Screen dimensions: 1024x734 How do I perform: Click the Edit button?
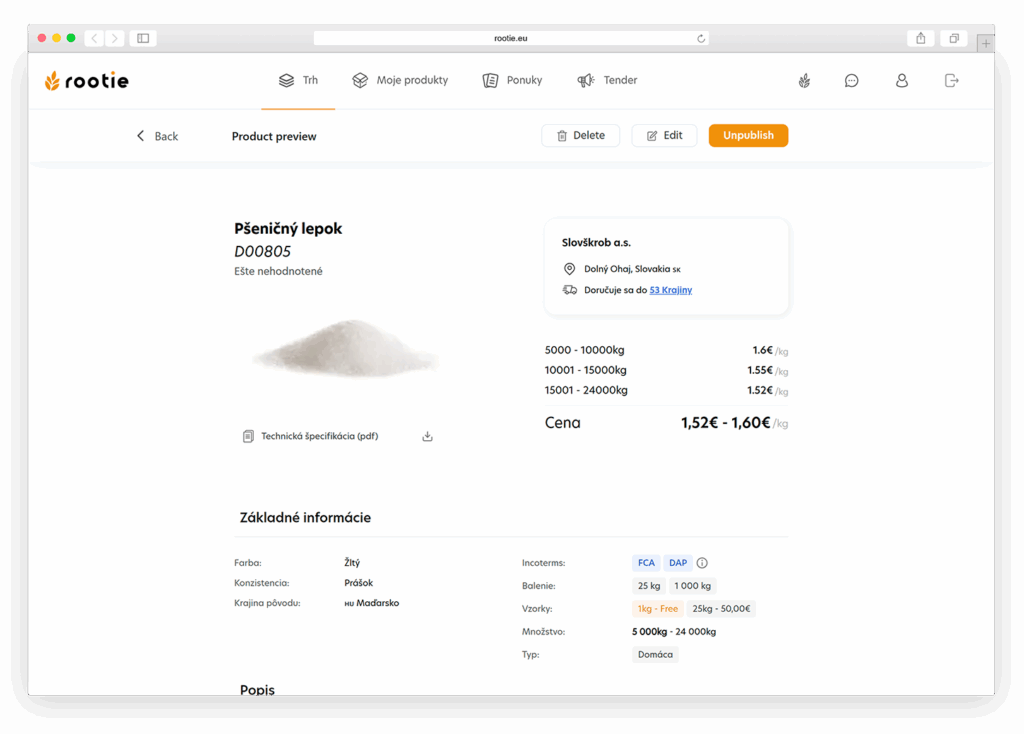coord(664,135)
